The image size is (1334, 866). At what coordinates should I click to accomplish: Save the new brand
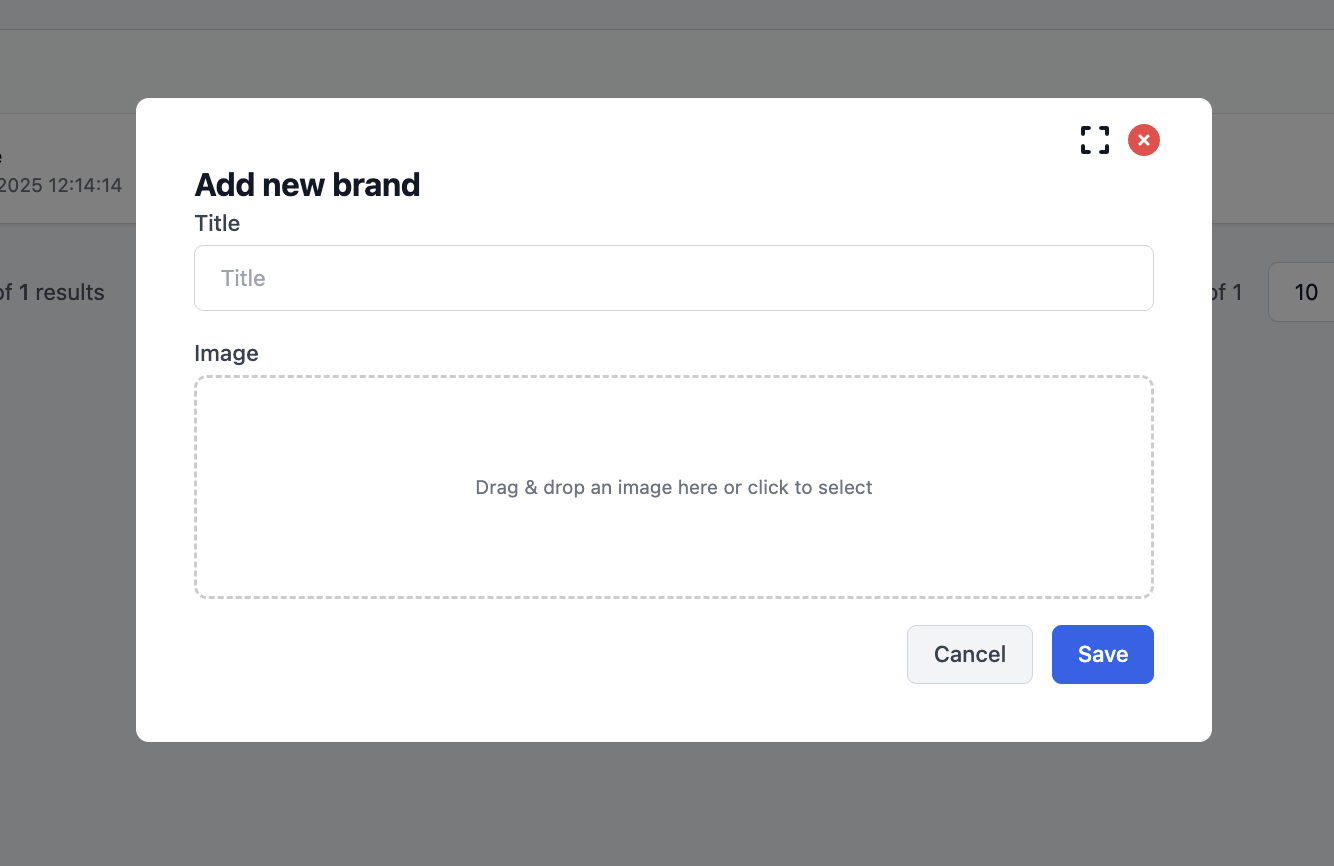click(1102, 655)
